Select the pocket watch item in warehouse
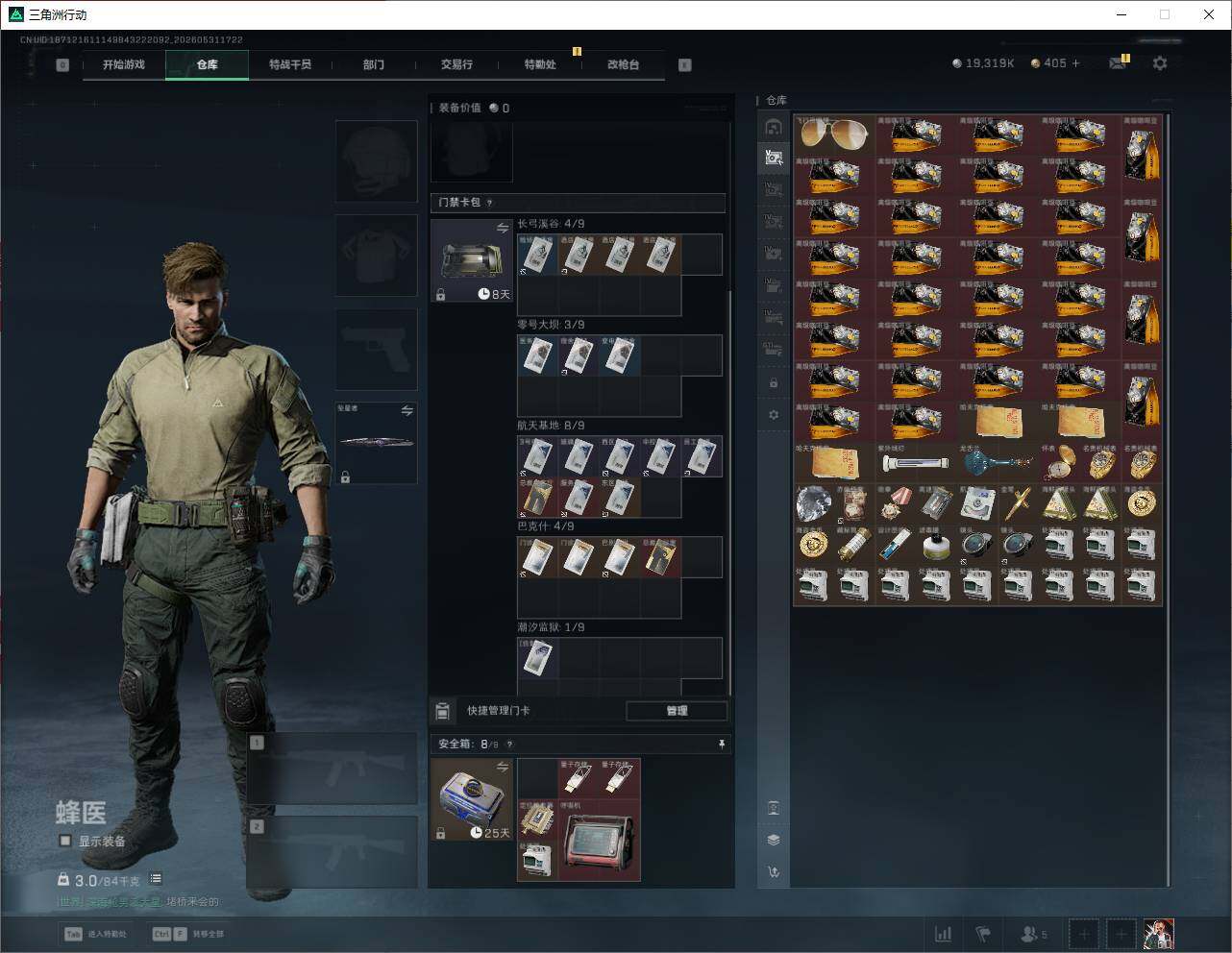Screen dimensions: 1232x953 pos(1061,462)
